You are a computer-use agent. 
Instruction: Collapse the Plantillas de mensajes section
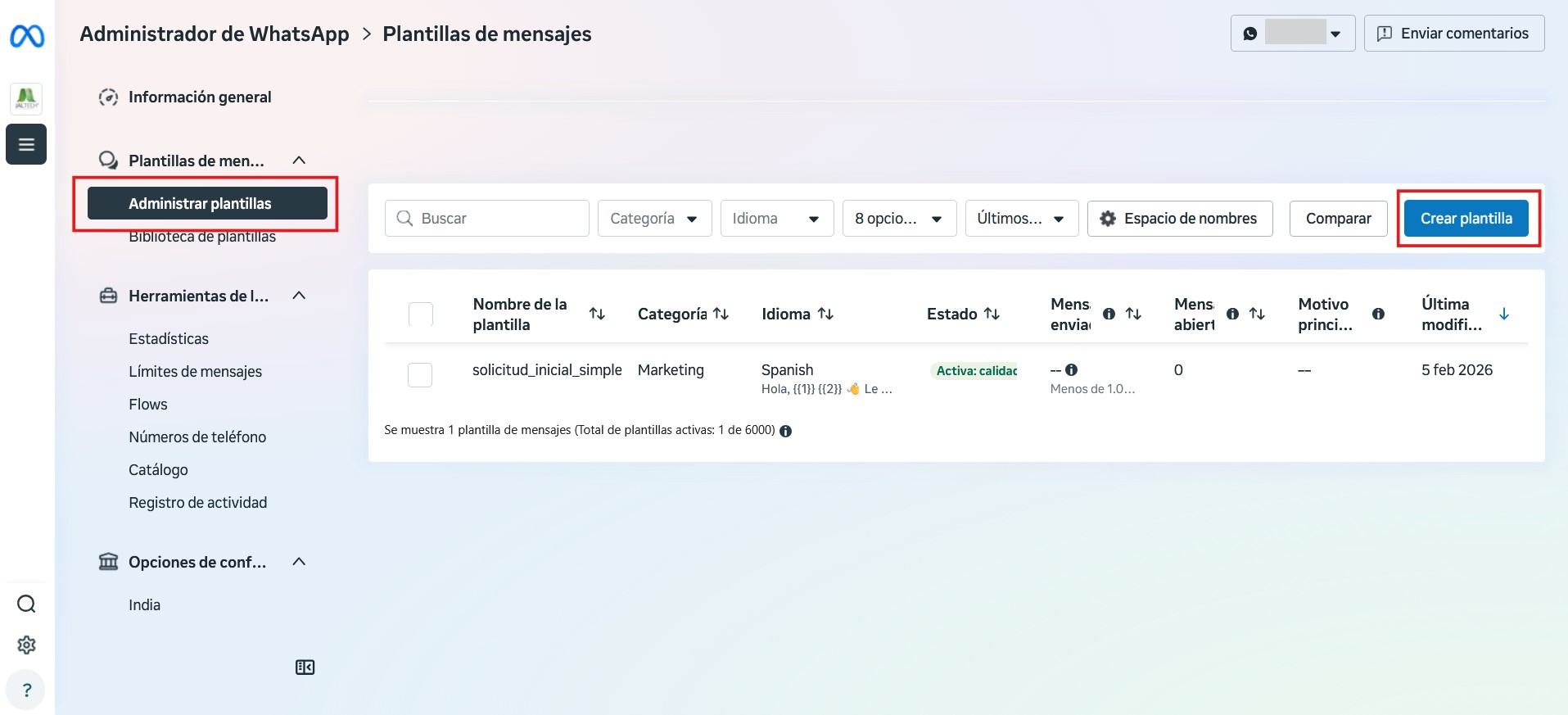point(299,161)
